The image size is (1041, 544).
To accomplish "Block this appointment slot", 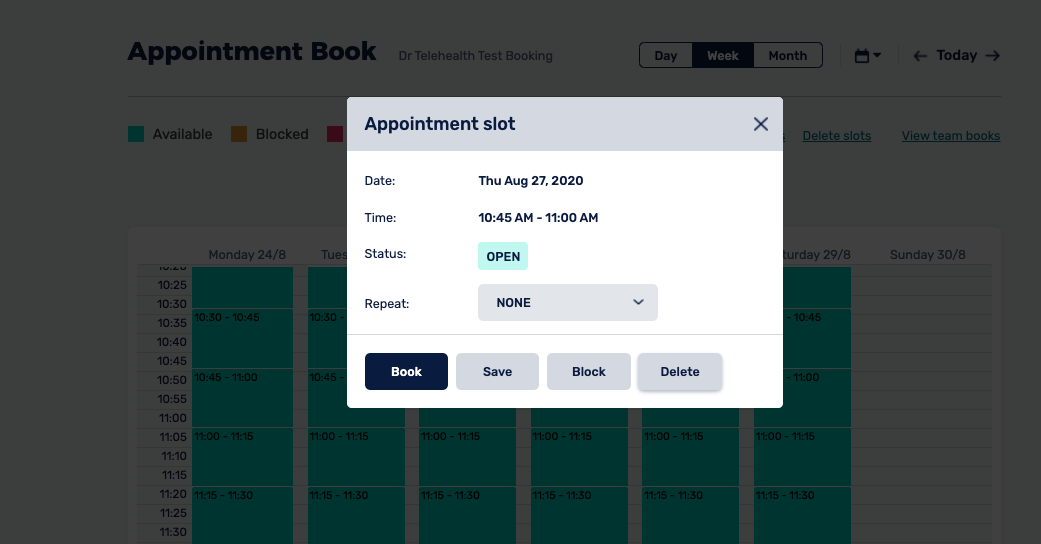I will 588,371.
